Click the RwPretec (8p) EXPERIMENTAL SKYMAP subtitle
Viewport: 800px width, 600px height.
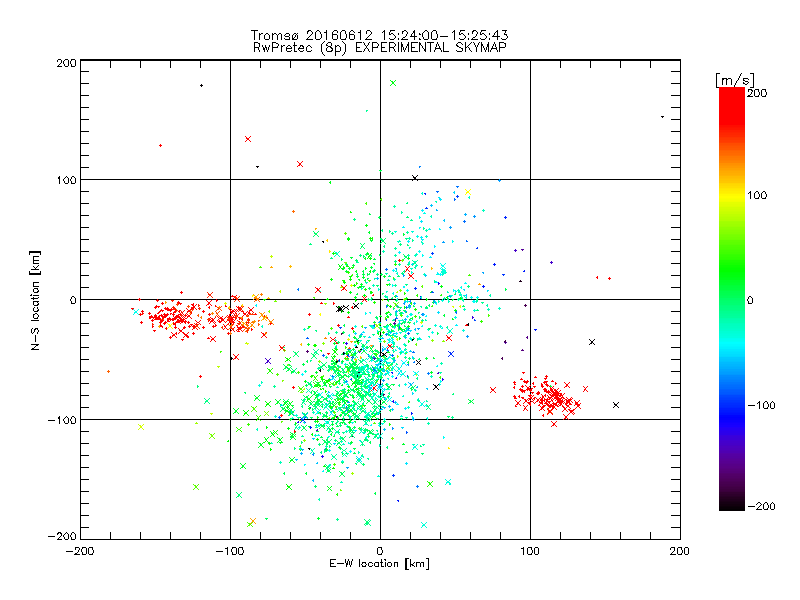pos(380,48)
